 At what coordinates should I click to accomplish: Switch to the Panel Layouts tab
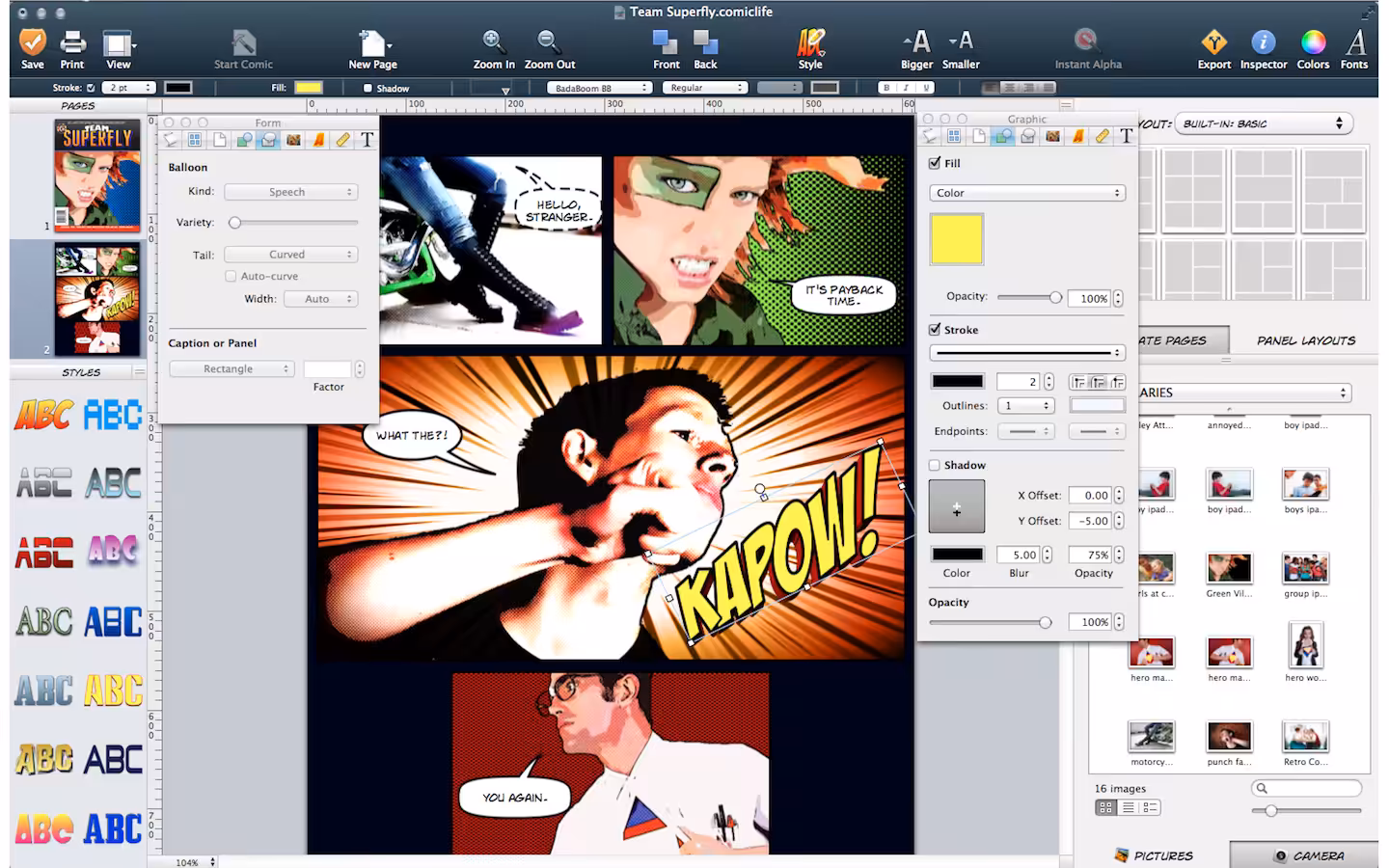[1306, 340]
